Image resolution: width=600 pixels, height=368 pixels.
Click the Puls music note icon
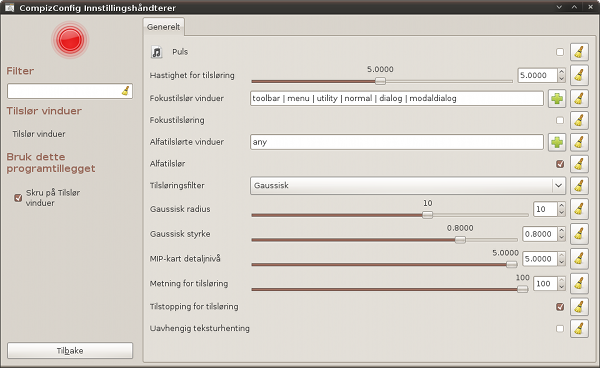point(157,52)
